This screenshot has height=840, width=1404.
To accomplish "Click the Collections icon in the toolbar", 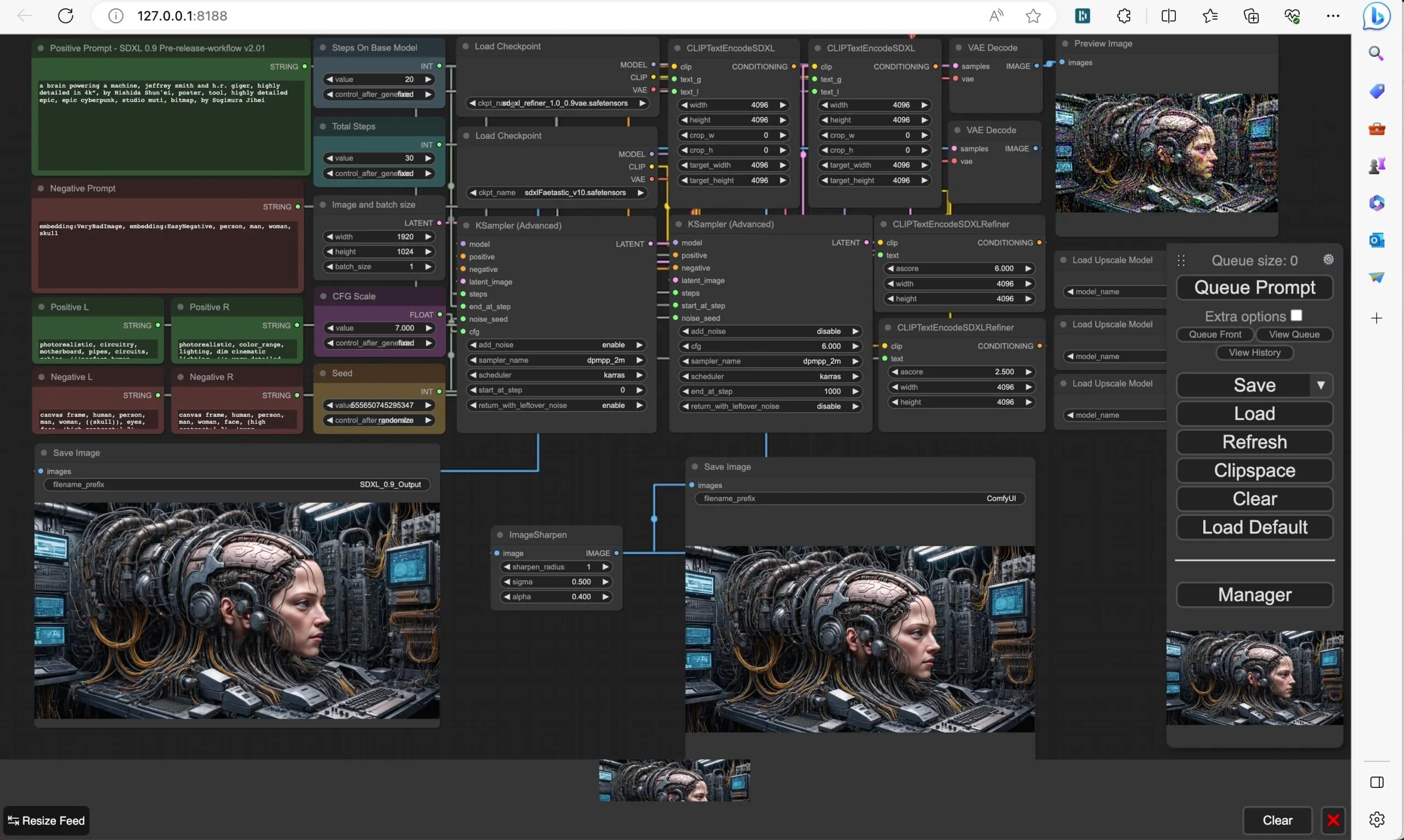I will tap(1251, 15).
